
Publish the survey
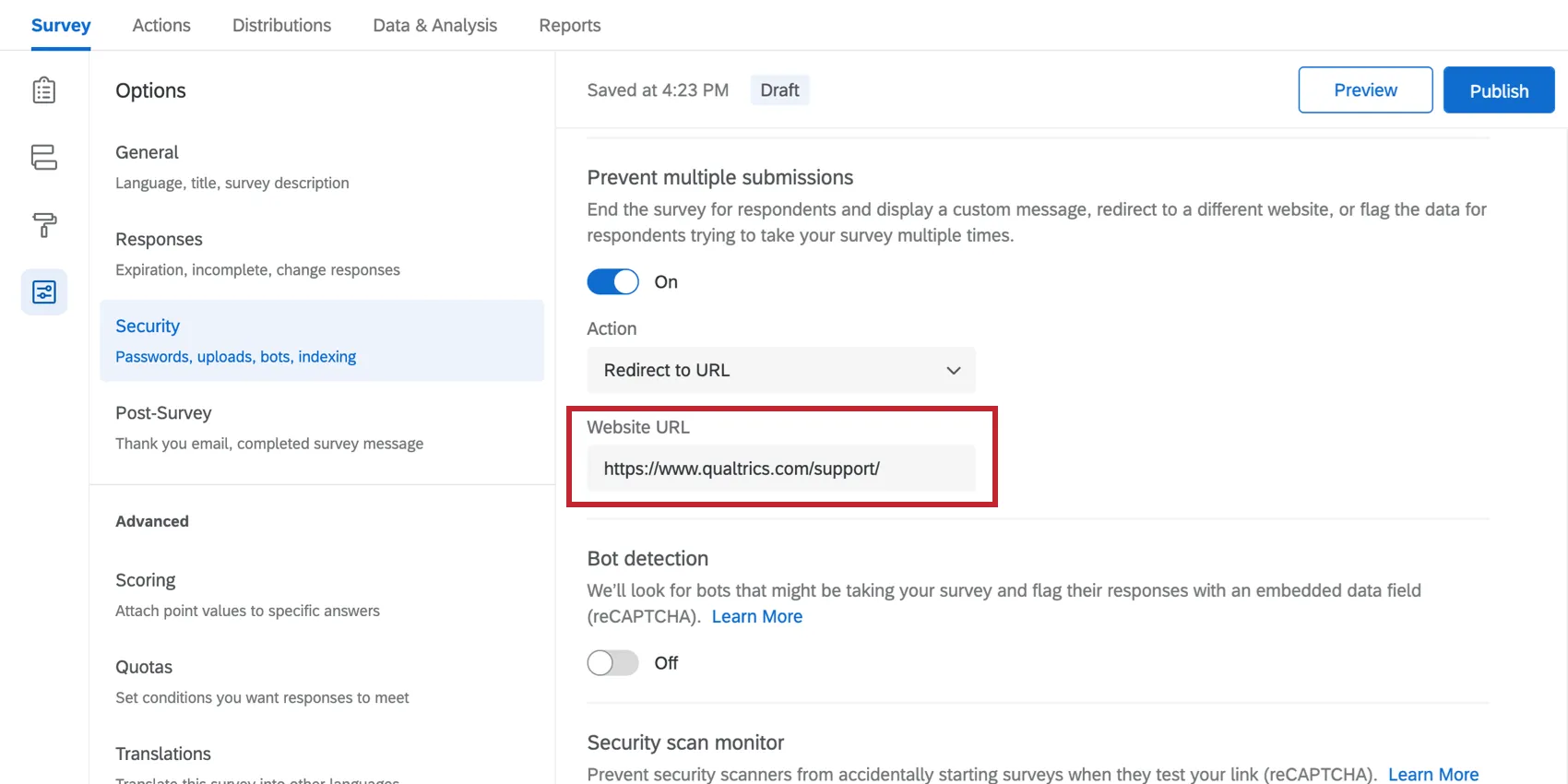point(1499,90)
